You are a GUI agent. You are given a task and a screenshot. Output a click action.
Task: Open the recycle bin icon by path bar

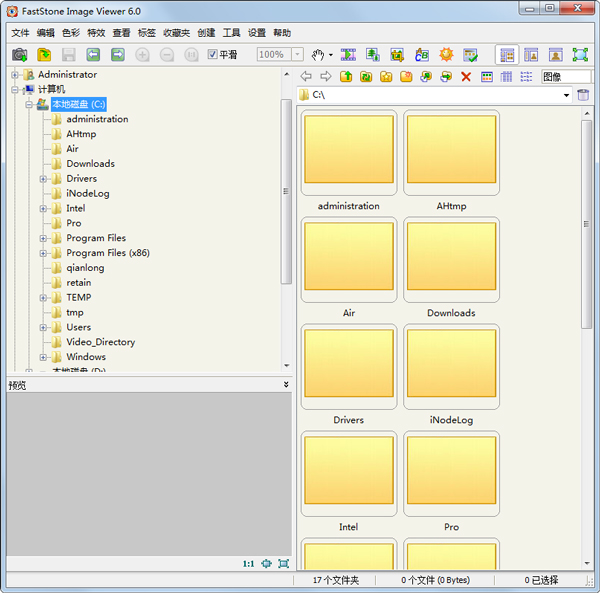click(583, 95)
